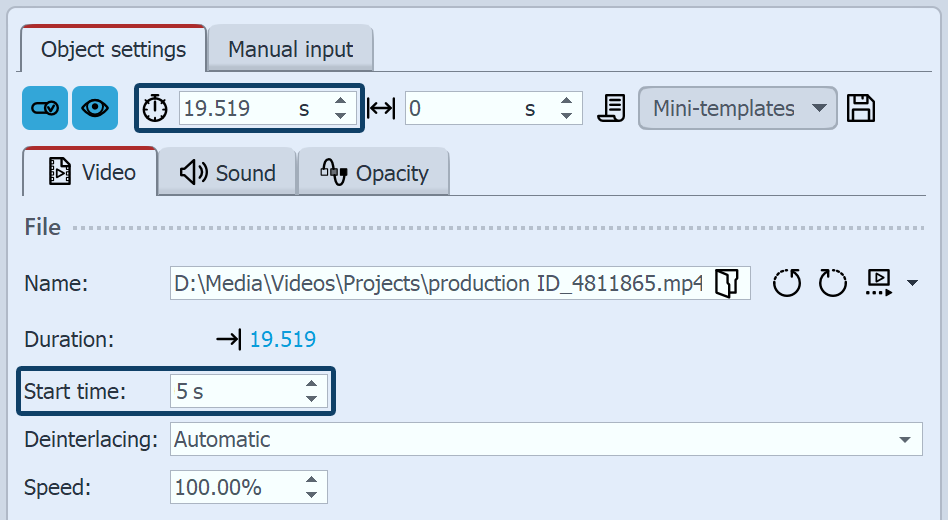Increase the Start time value

tap(311, 384)
